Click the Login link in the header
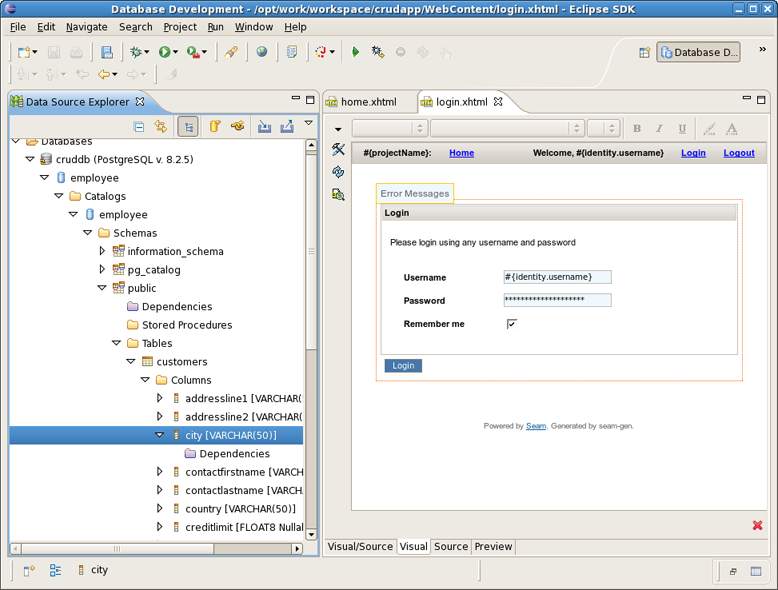The image size is (778, 590). pyautogui.click(x=693, y=153)
